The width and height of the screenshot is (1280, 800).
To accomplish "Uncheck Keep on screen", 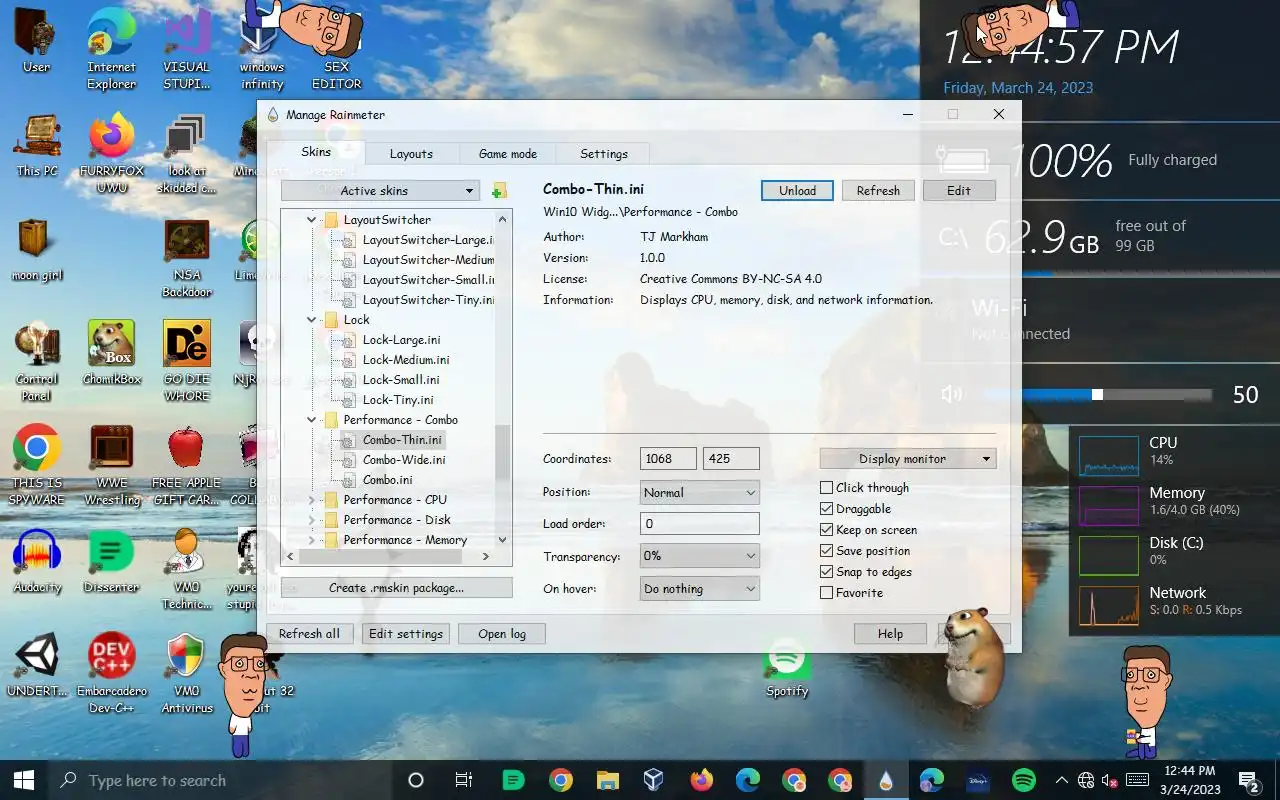I will [826, 530].
